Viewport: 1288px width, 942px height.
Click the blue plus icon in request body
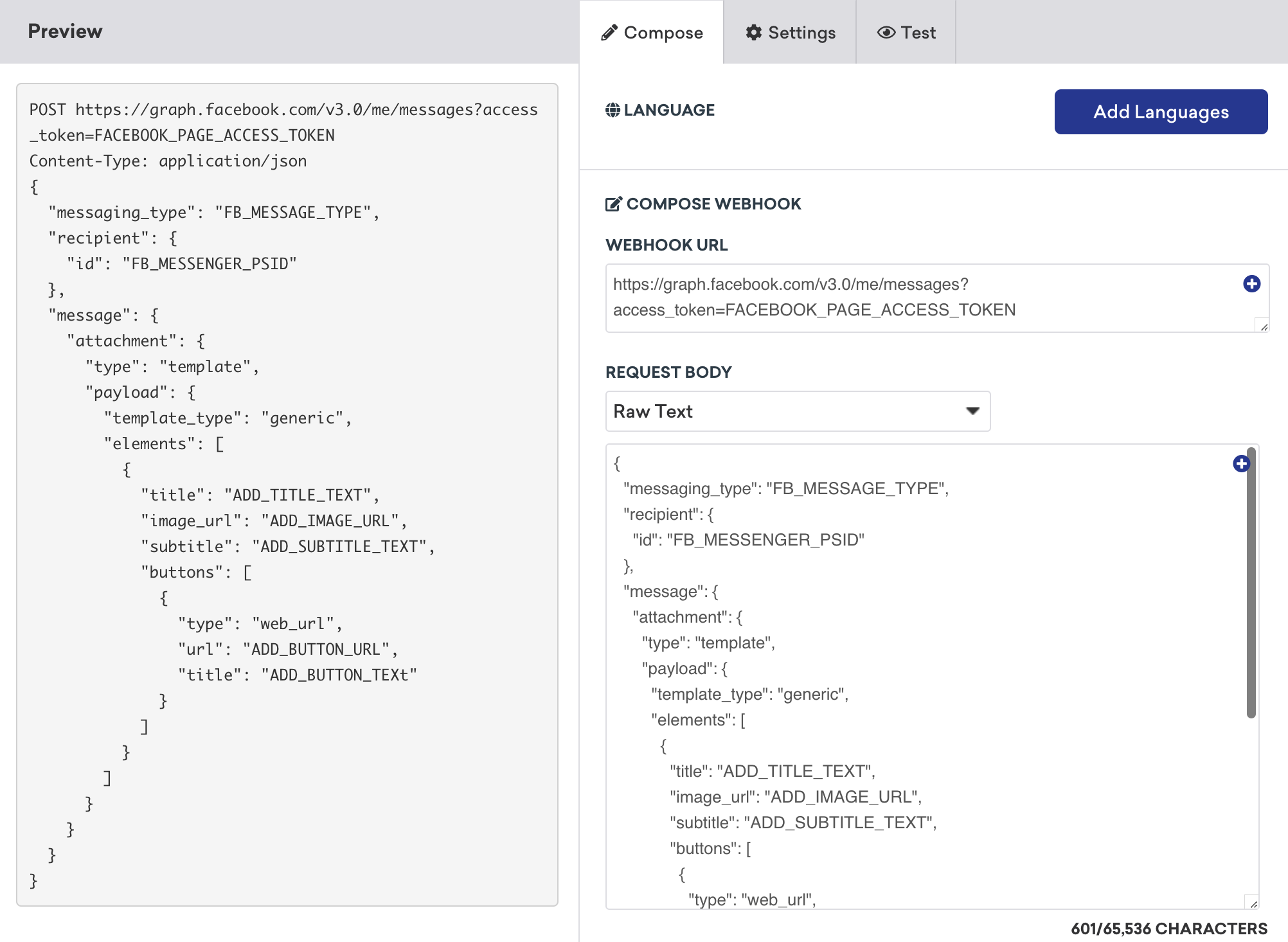coord(1244,463)
